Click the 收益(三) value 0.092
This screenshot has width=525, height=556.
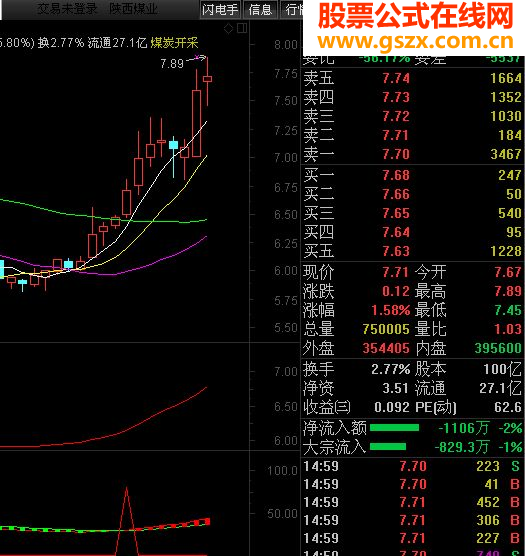pyautogui.click(x=392, y=407)
